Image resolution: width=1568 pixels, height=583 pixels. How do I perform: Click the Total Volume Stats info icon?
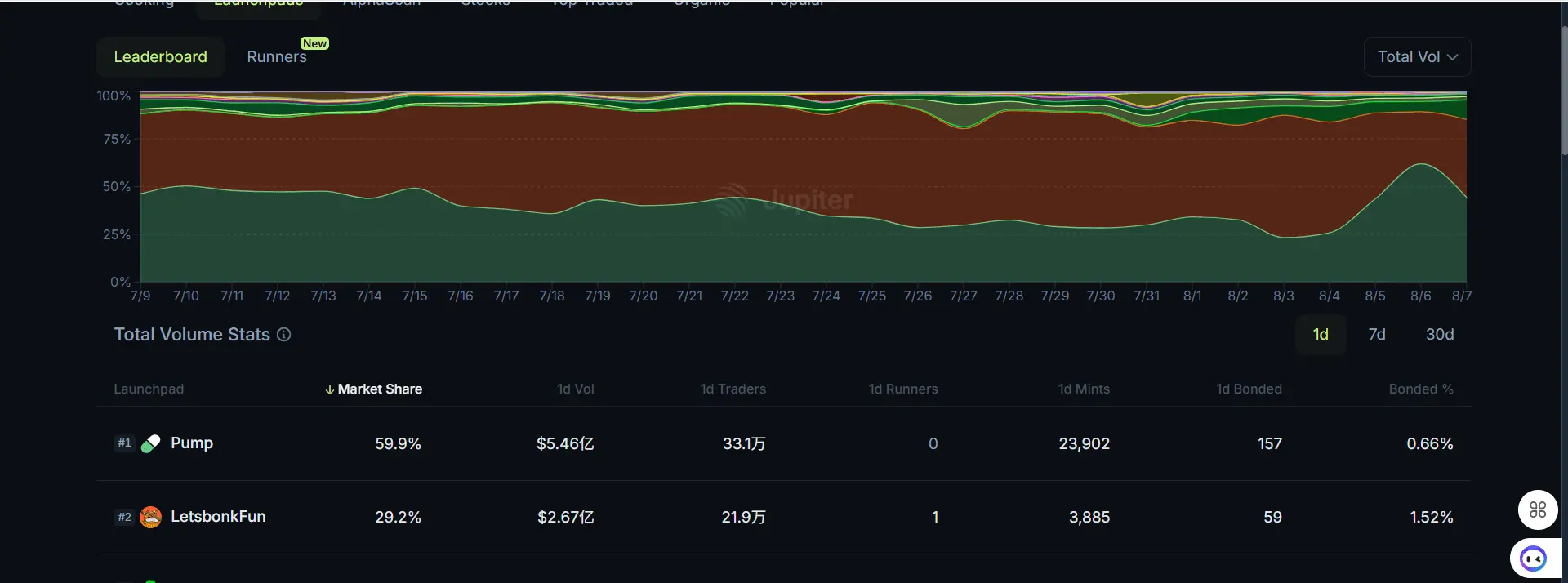coord(283,334)
